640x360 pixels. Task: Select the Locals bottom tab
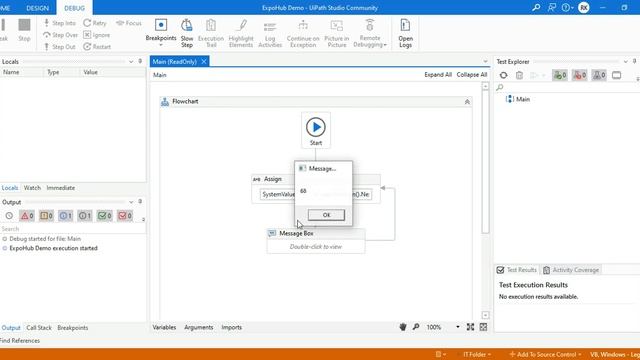[x=10, y=188]
